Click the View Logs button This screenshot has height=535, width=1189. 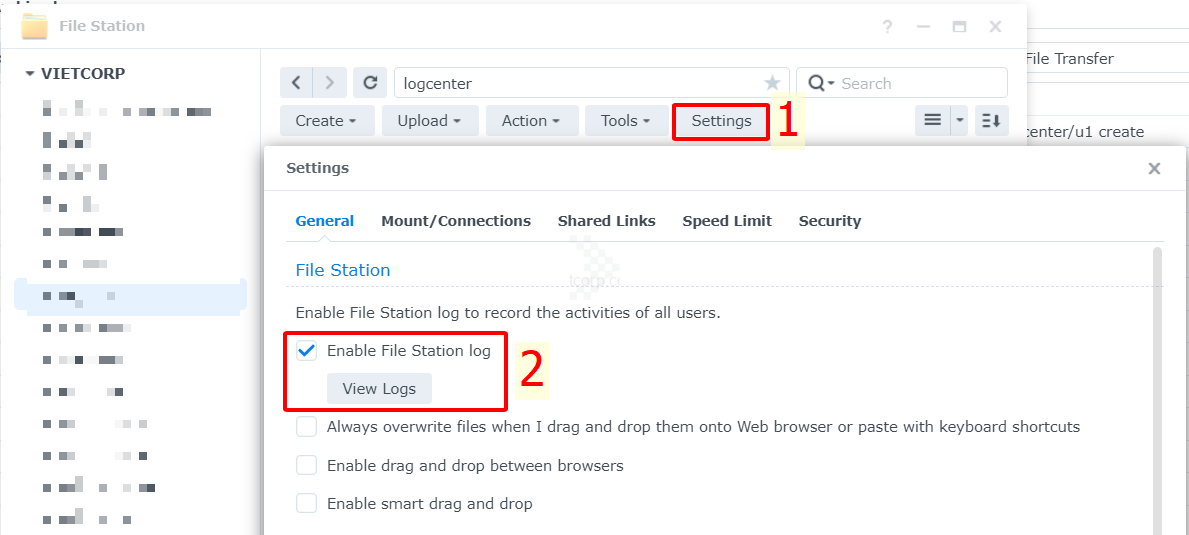click(379, 389)
